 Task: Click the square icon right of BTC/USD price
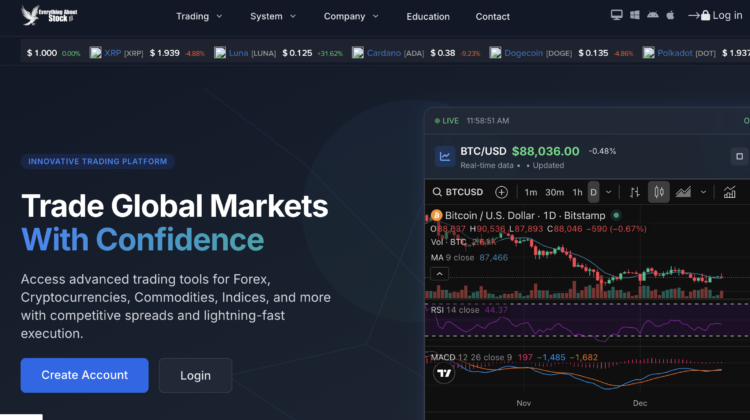pos(739,156)
